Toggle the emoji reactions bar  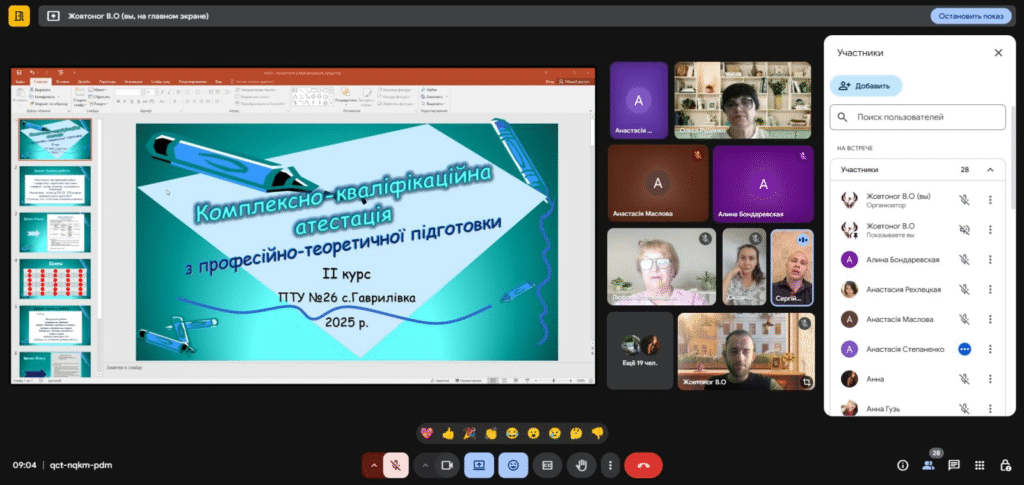point(514,465)
